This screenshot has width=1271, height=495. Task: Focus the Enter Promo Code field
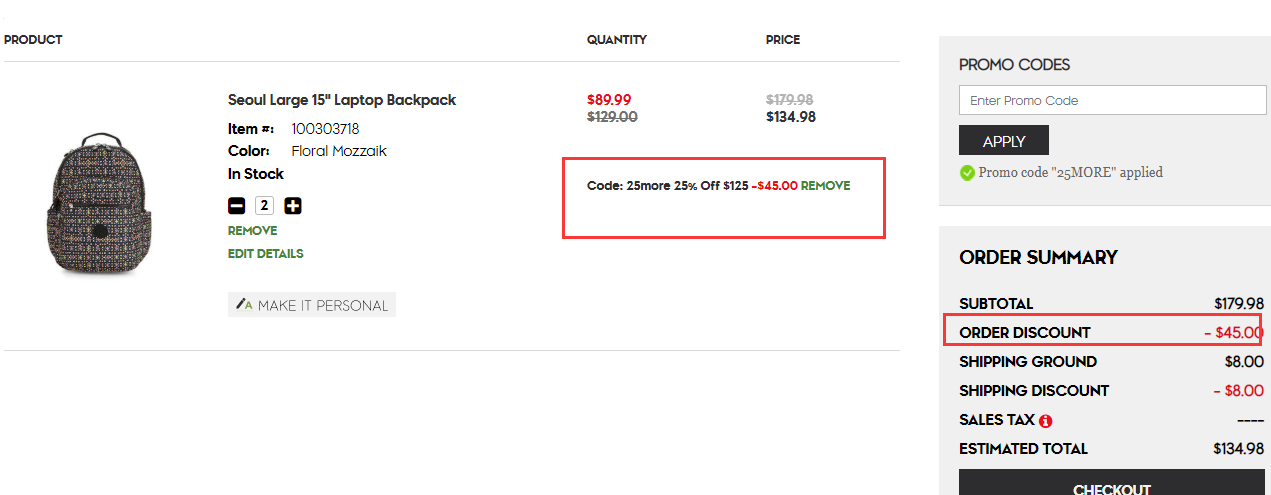pyautogui.click(x=1112, y=101)
